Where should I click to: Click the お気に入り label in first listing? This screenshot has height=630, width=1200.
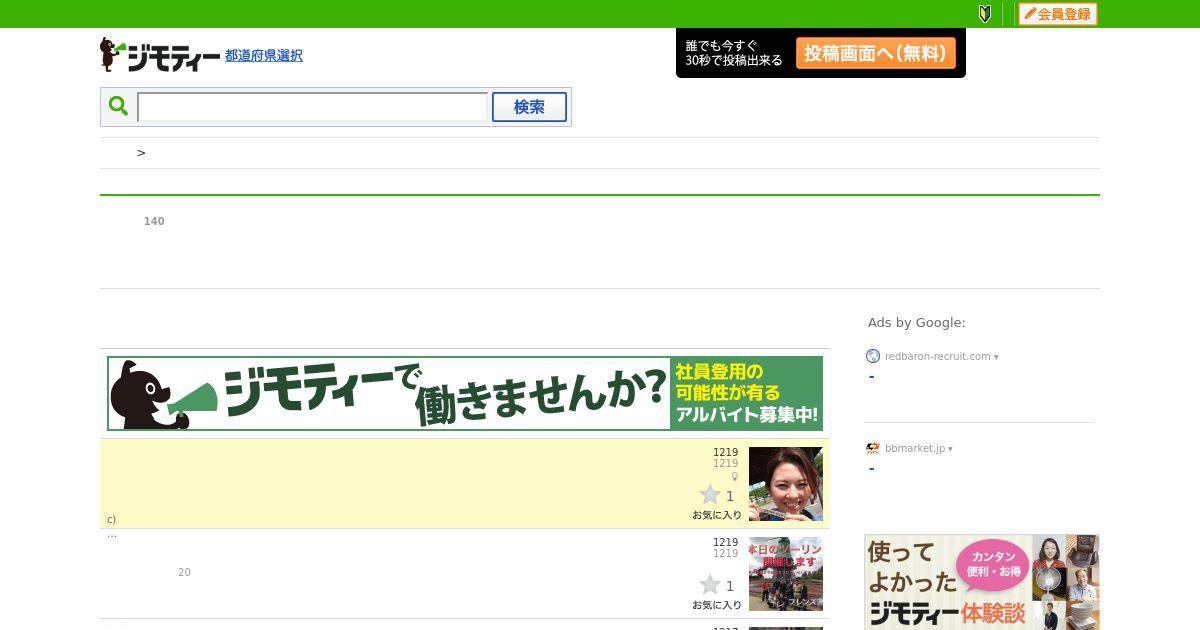click(717, 515)
